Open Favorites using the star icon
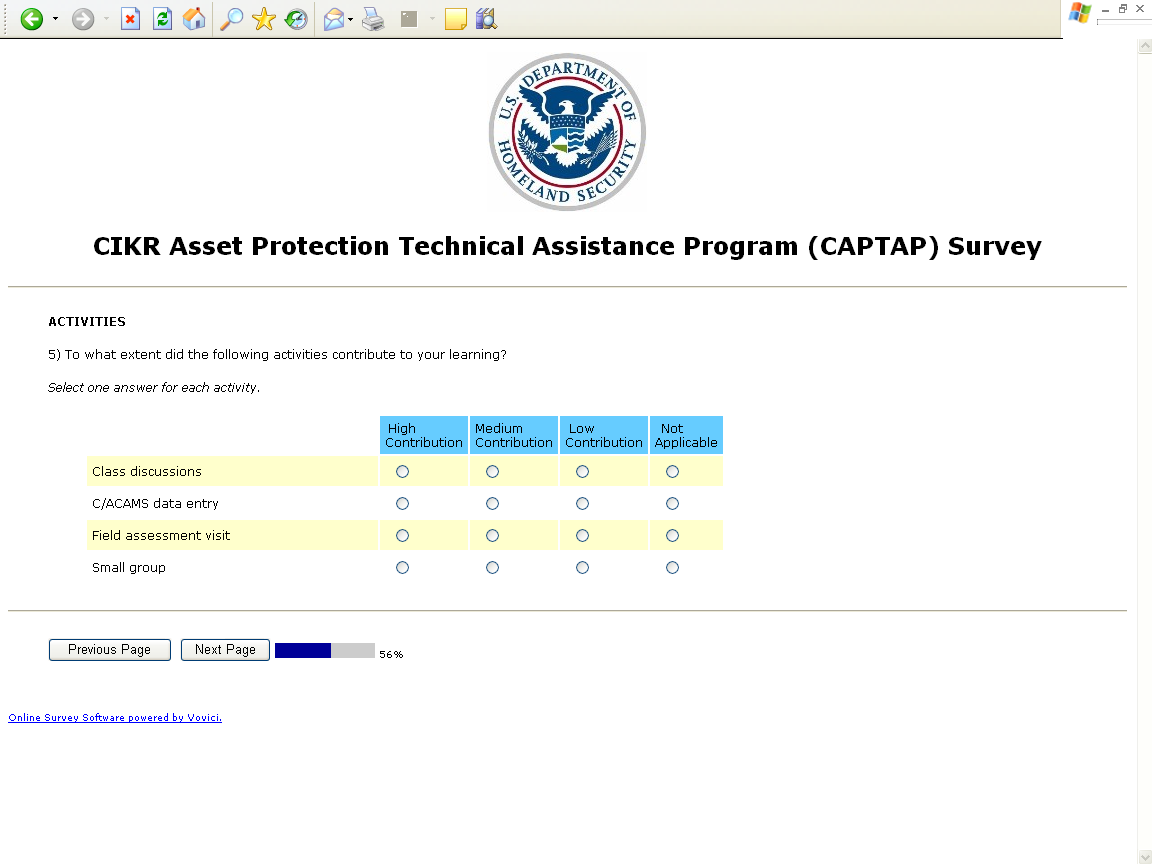1152x864 pixels. [x=264, y=19]
